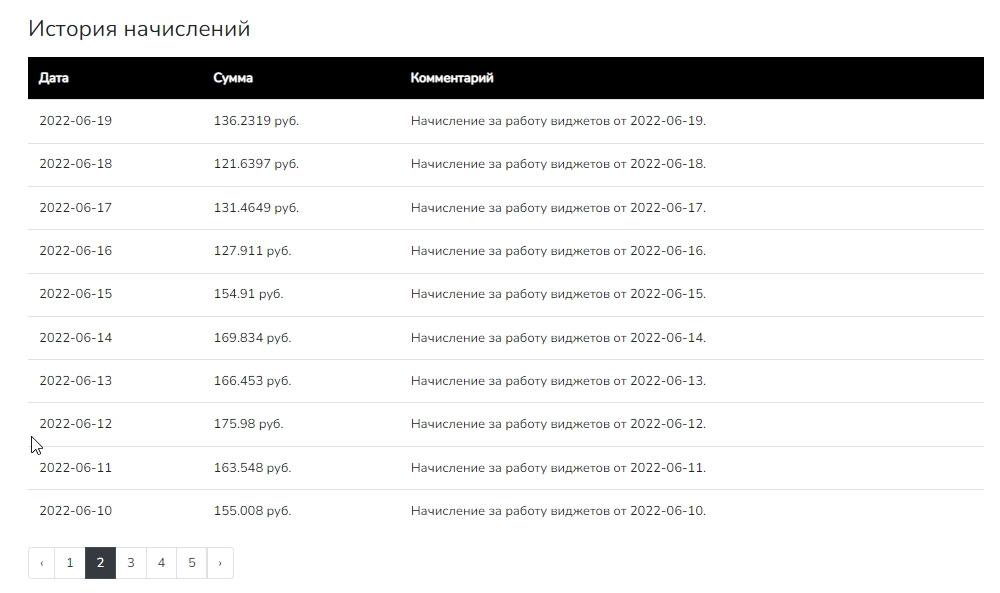Select current page 2 in pagination
The image size is (1000, 593).
click(100, 563)
